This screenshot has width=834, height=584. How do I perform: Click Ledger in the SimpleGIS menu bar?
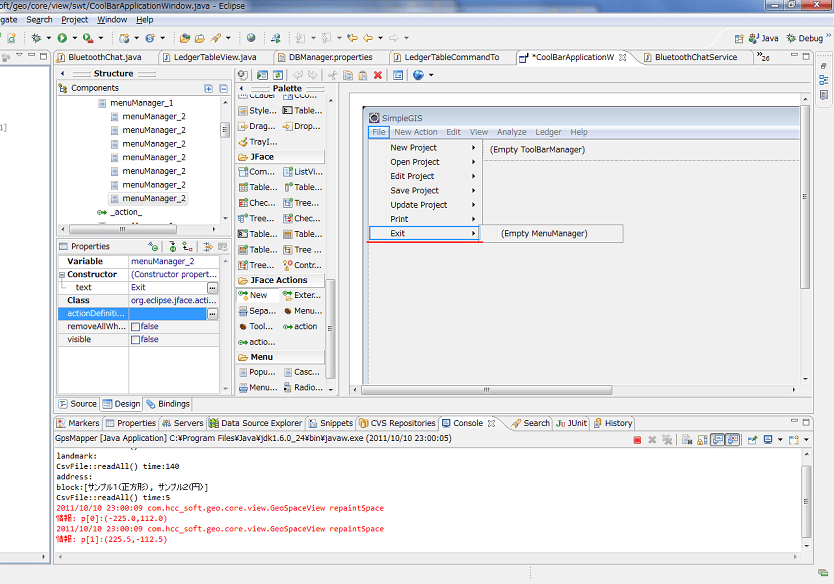[x=548, y=132]
